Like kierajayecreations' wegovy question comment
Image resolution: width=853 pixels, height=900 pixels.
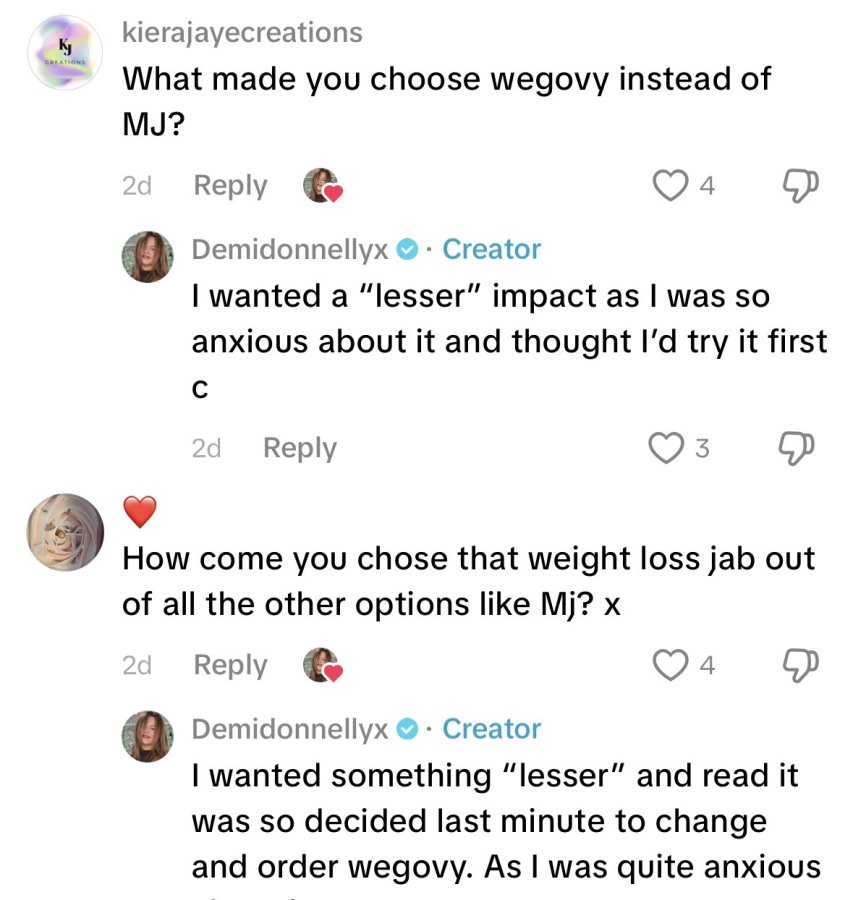pos(670,185)
